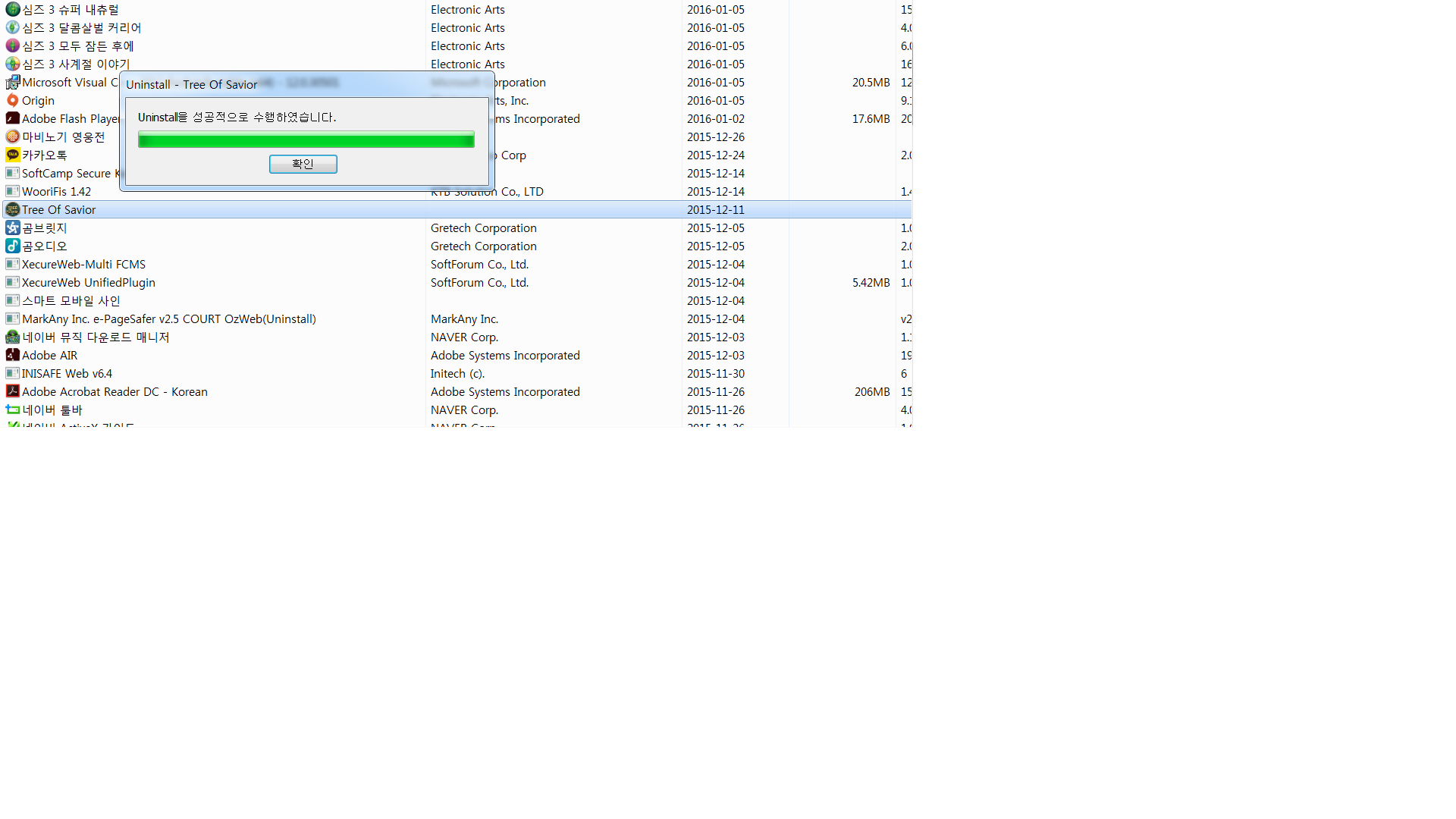The width and height of the screenshot is (1456, 819).
Task: Select the Adobe AIR program name
Action: click(49, 356)
